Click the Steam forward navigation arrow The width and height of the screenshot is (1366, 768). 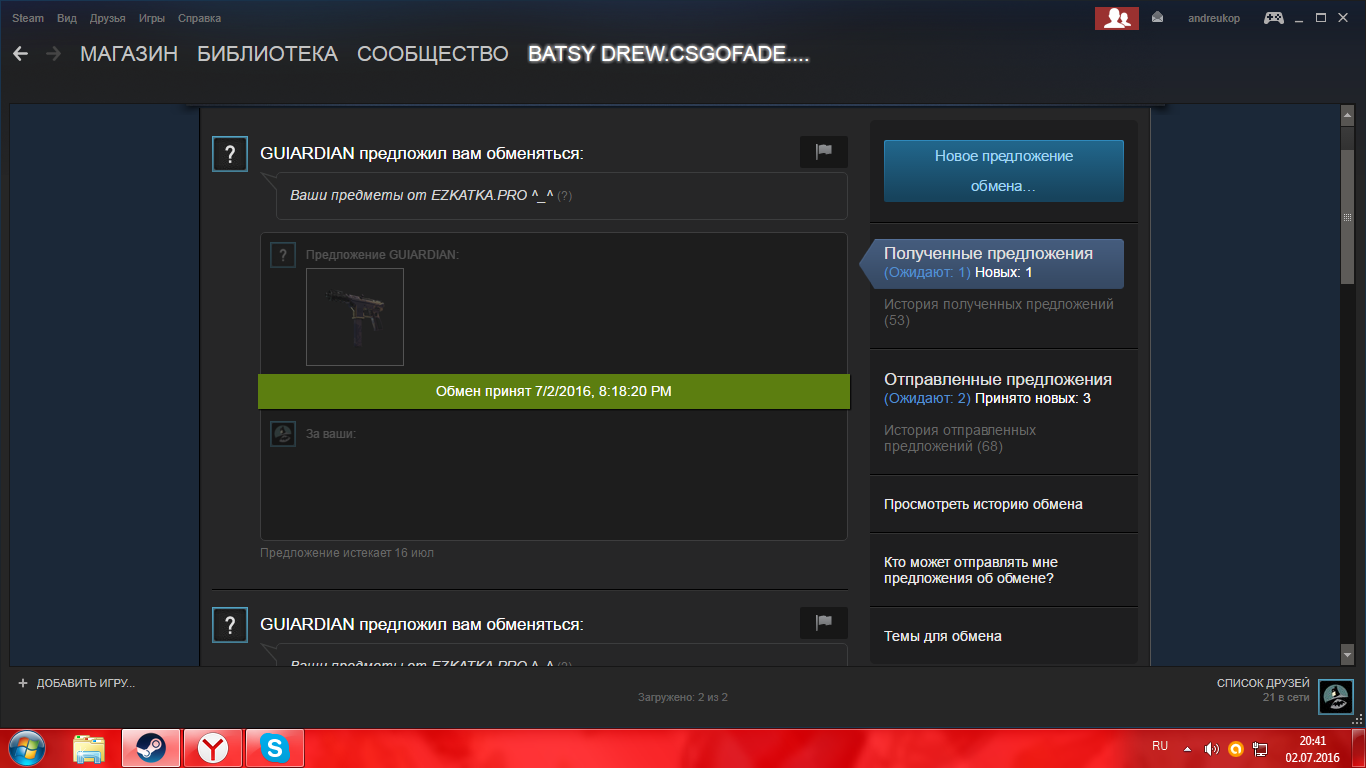[x=53, y=54]
